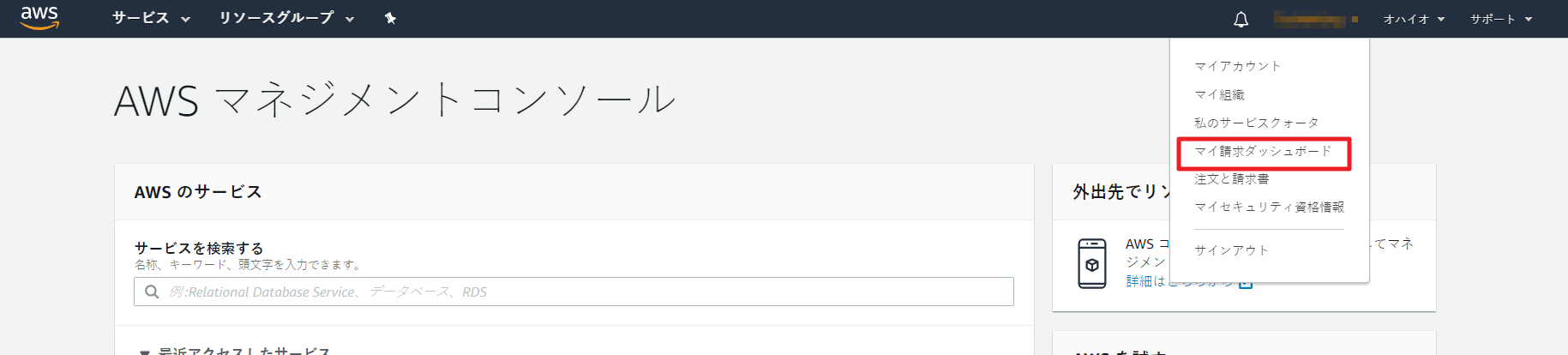
Task: Click the AWS logo home icon
Action: [39, 18]
